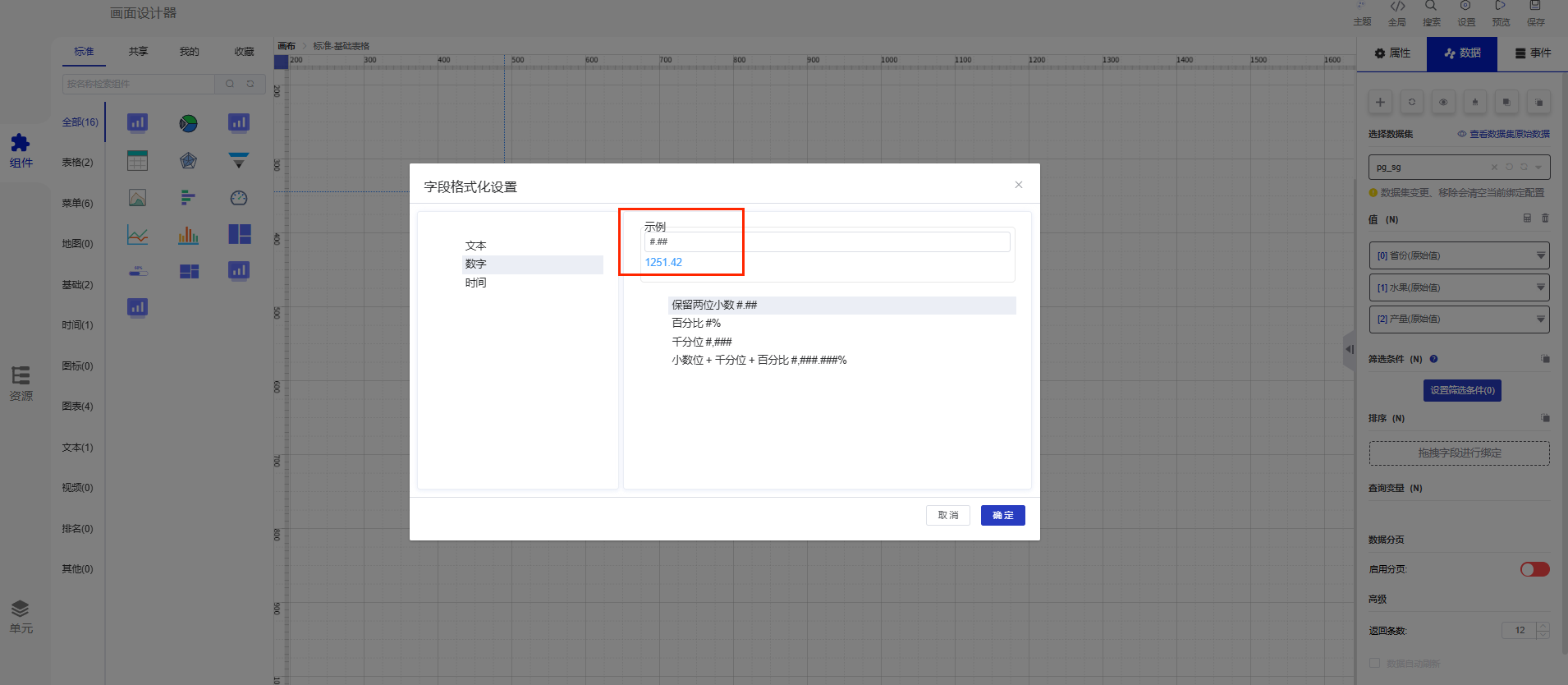The image size is (1568, 685).
Task: Open the 组件 sidebar section
Action: pyautogui.click(x=21, y=151)
